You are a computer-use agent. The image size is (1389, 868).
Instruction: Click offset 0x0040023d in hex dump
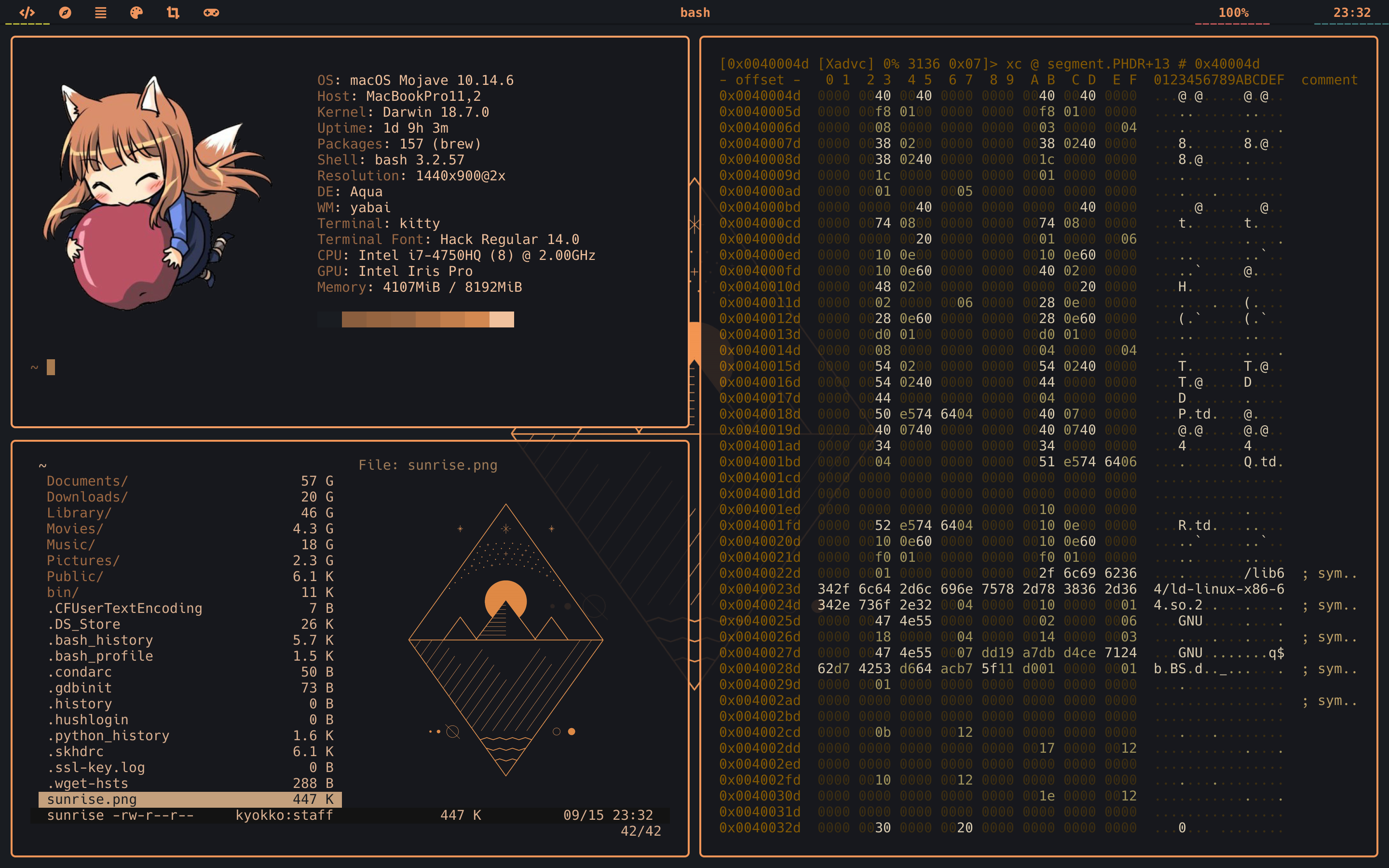pyautogui.click(x=759, y=589)
